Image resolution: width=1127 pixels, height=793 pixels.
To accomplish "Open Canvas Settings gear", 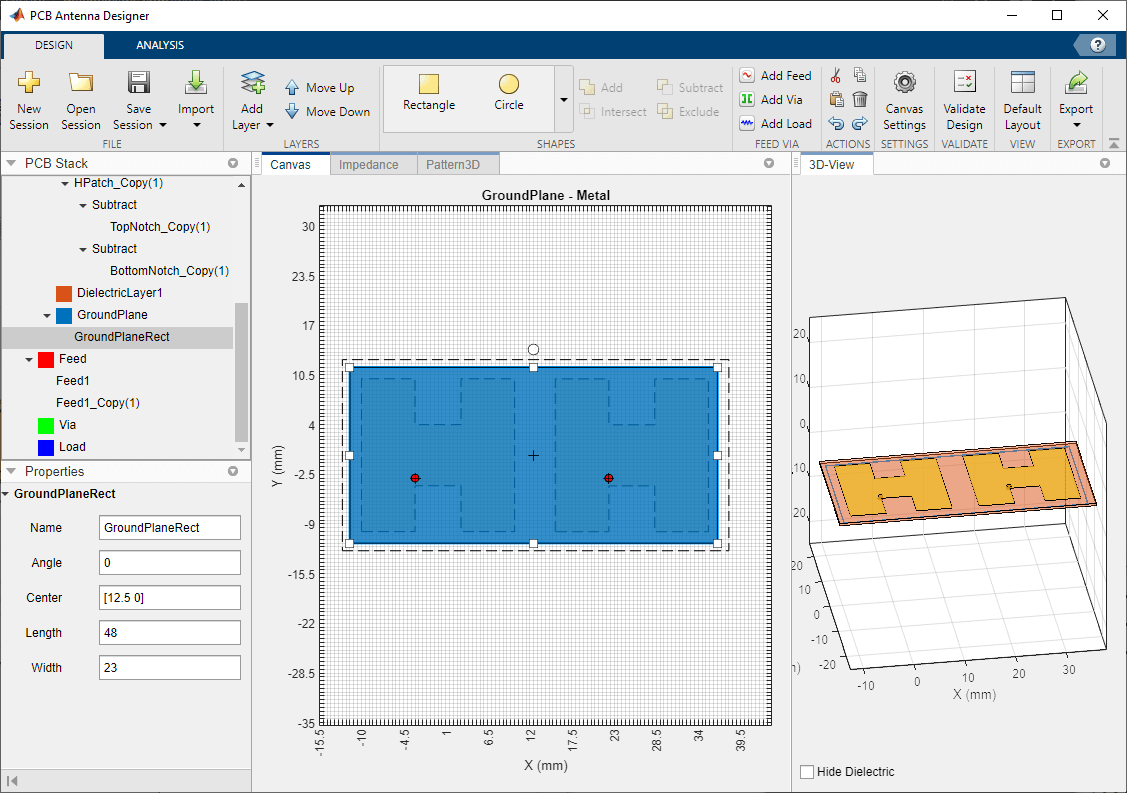I will tap(904, 84).
